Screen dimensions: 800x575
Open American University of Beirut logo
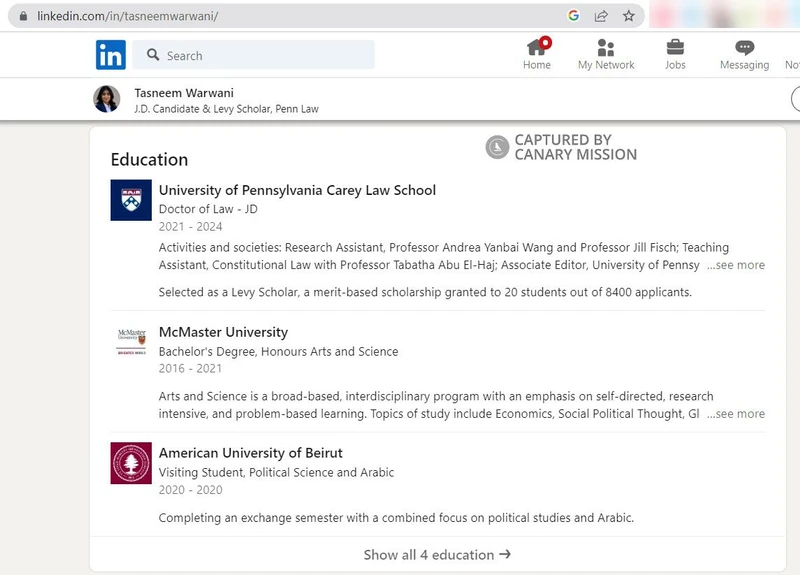tap(131, 463)
